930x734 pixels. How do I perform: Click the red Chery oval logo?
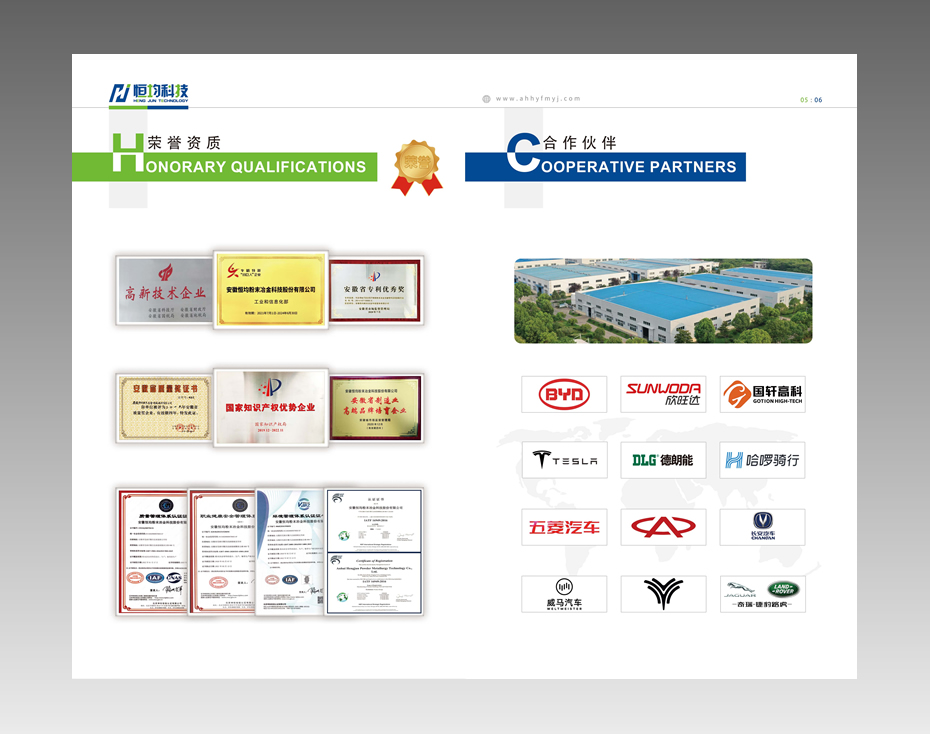click(x=663, y=527)
